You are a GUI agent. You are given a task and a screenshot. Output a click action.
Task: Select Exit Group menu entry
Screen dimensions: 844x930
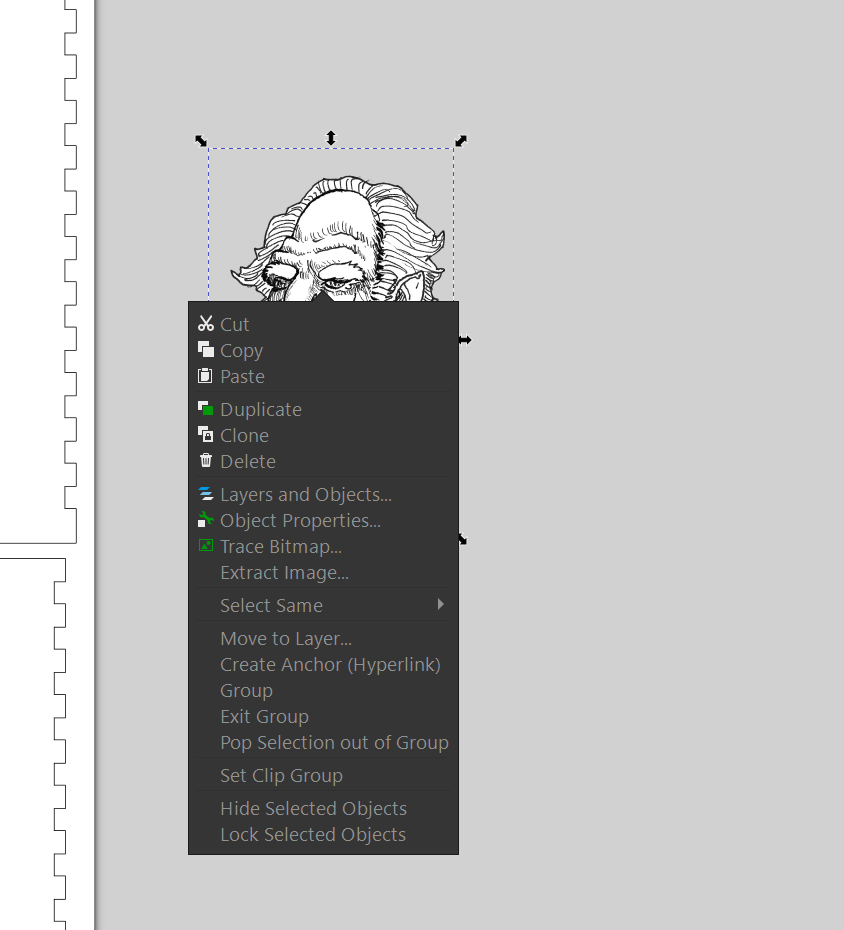(323, 717)
